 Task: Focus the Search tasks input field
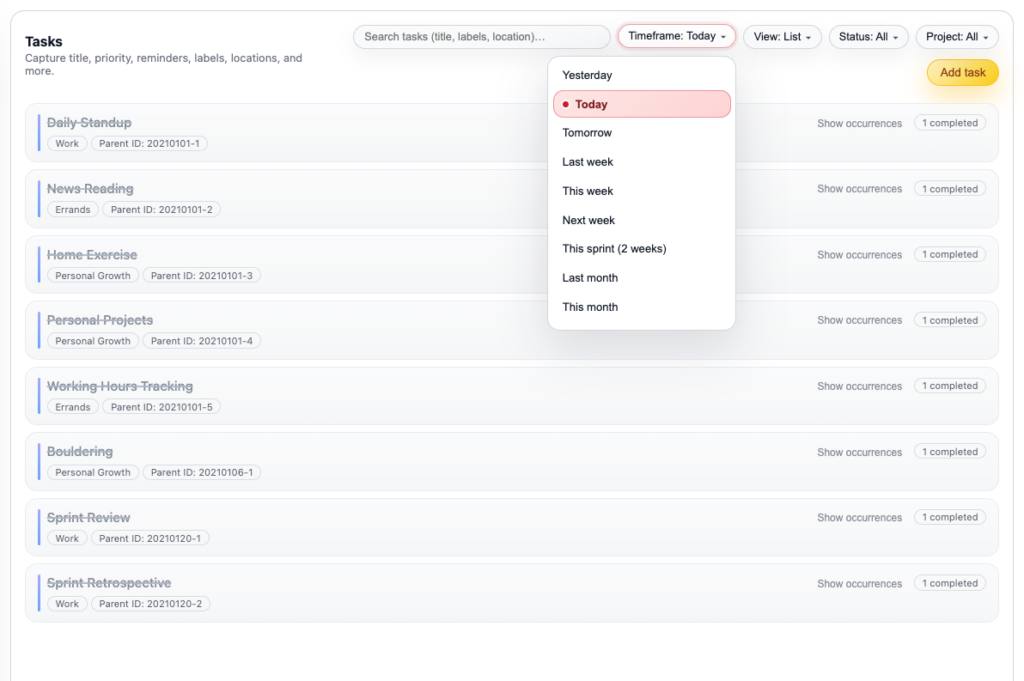pos(481,37)
